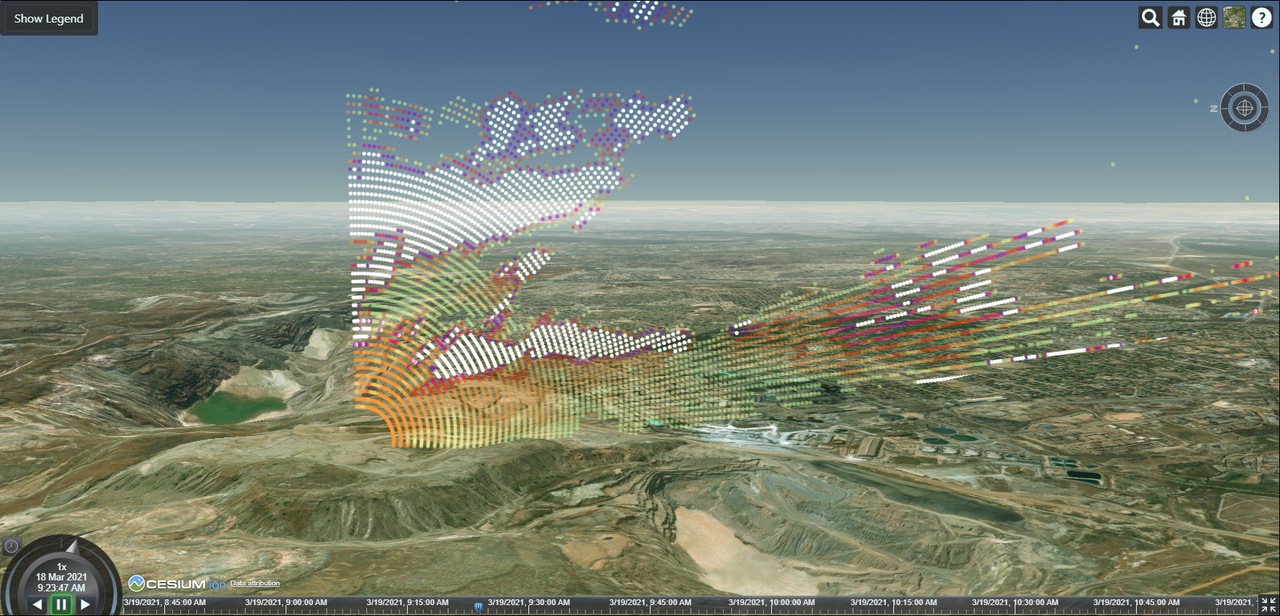Play animation in reverse

coord(37,604)
